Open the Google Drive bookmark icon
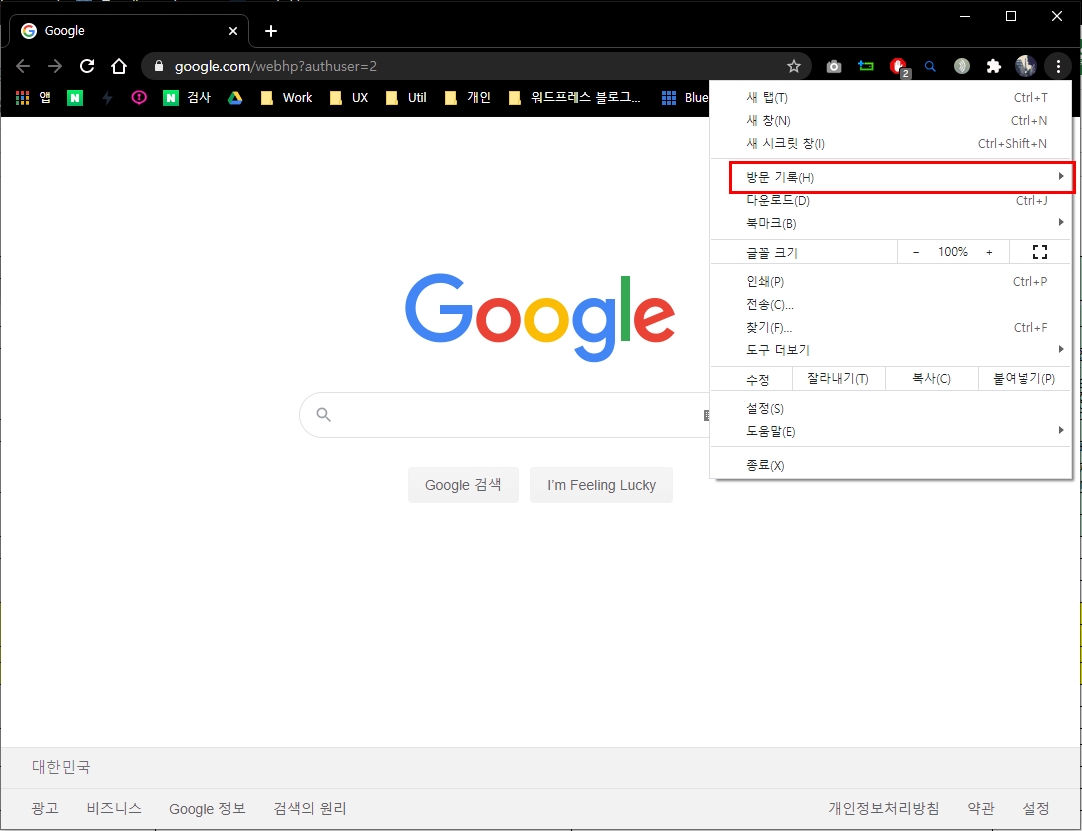Screen dimensions: 1082x831 click(x=235, y=98)
